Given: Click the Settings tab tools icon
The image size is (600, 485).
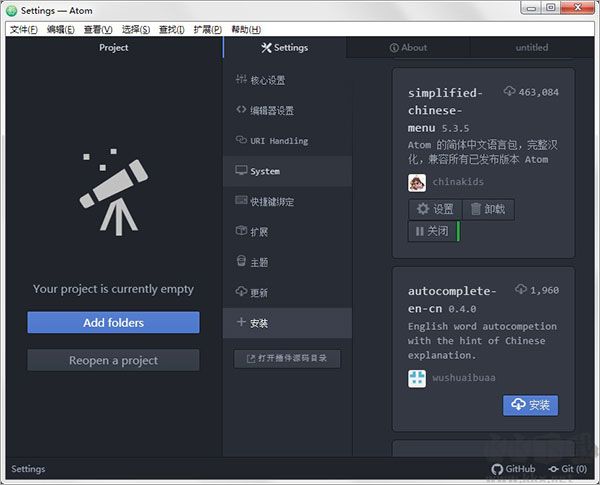Looking at the screenshot, I should click(266, 47).
